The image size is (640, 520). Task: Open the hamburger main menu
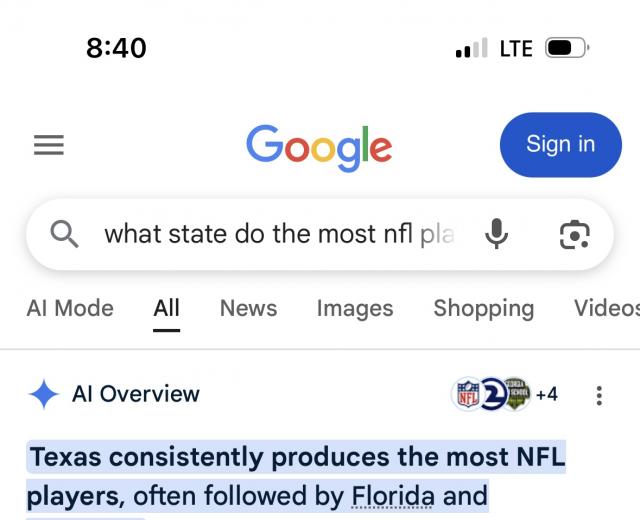pyautogui.click(x=49, y=145)
